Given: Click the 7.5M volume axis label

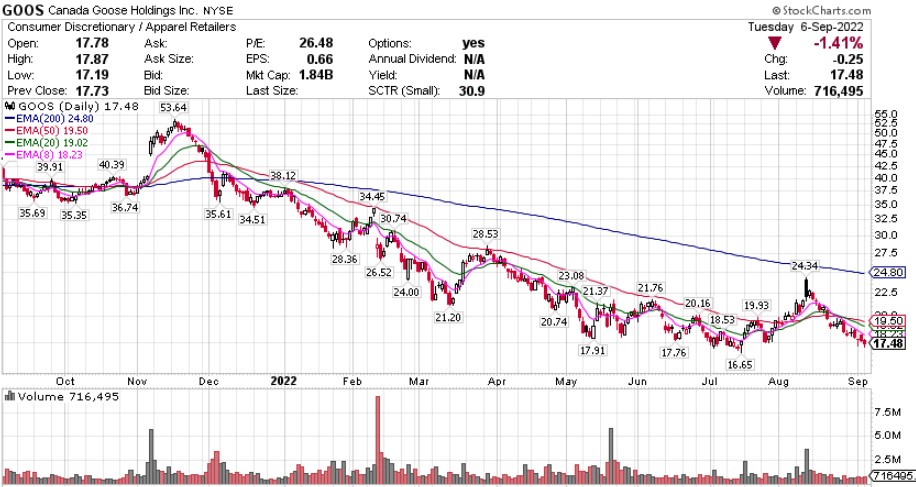Looking at the screenshot, I should [887, 412].
